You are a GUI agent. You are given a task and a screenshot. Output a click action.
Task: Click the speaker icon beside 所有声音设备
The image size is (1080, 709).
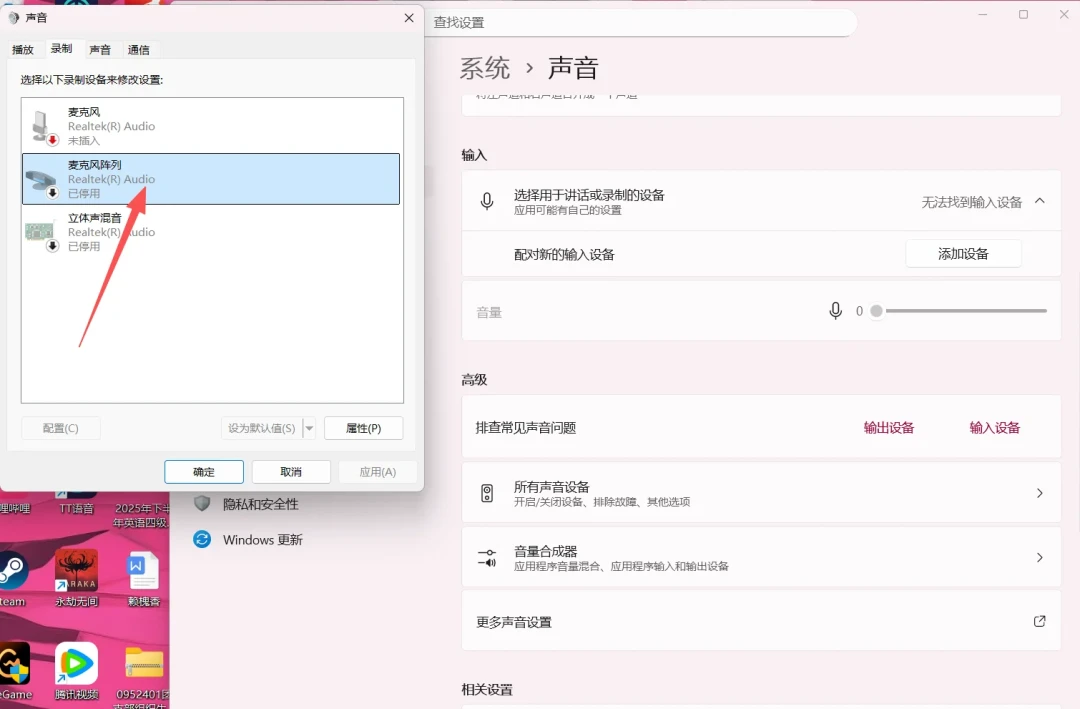487,493
